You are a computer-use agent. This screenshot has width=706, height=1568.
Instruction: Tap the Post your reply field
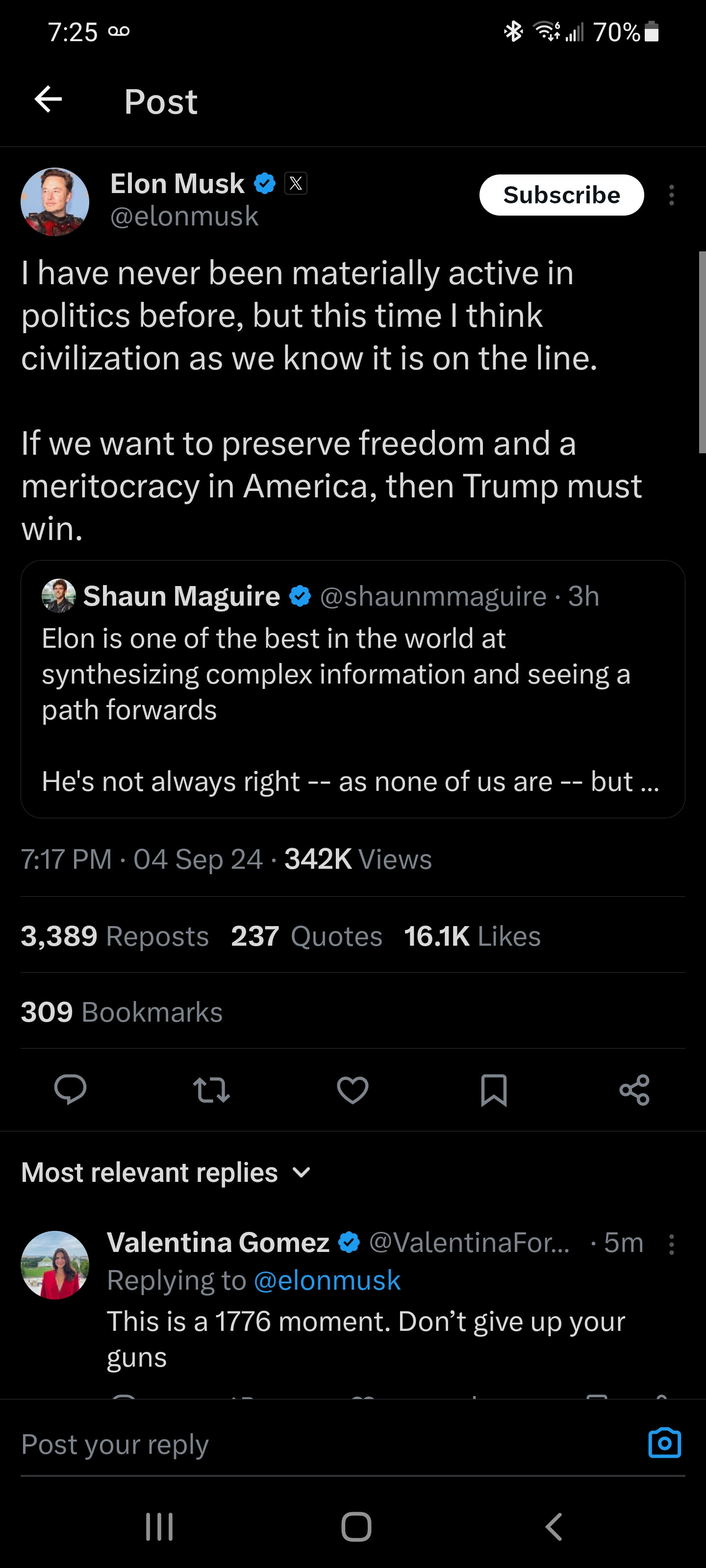[304, 1444]
